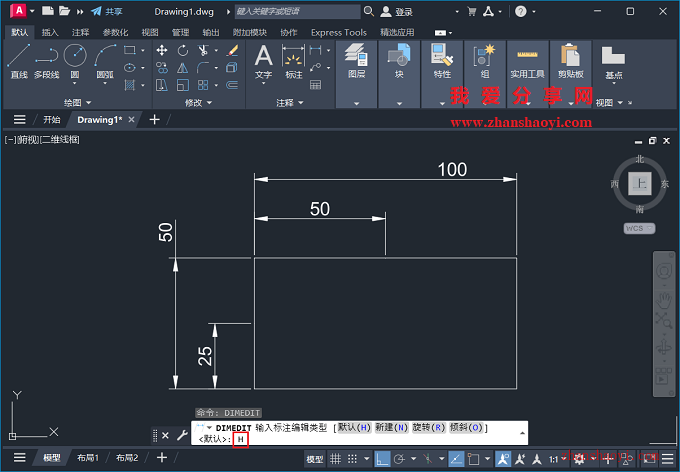Toggle polar tracking in status bar
The image size is (680, 472).
click(x=399, y=459)
